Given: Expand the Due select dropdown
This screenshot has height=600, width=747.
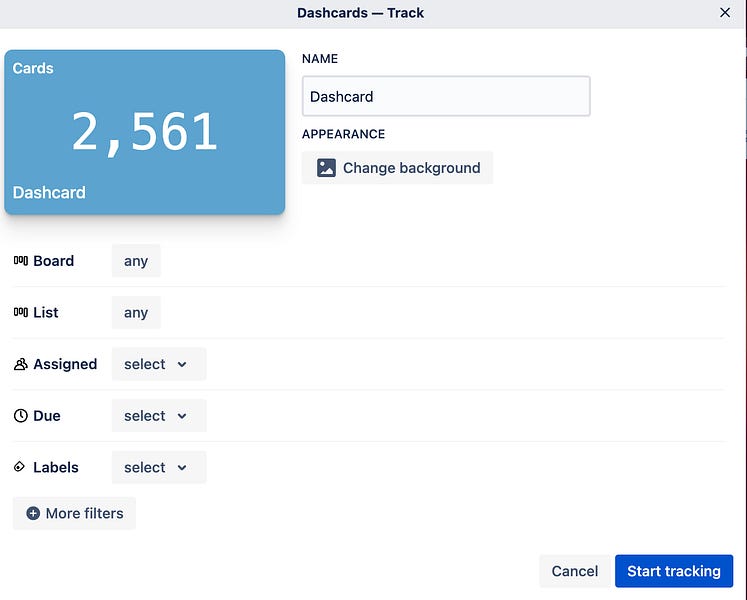Looking at the screenshot, I should pyautogui.click(x=159, y=416).
